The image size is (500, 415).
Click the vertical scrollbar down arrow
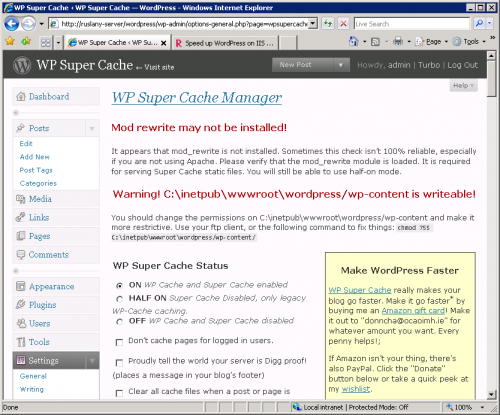[x=491, y=394]
